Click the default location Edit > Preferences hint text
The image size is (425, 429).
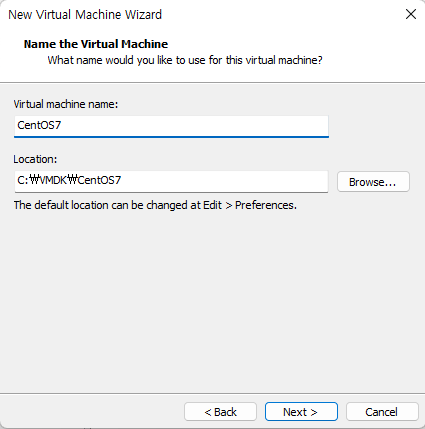coord(155,205)
